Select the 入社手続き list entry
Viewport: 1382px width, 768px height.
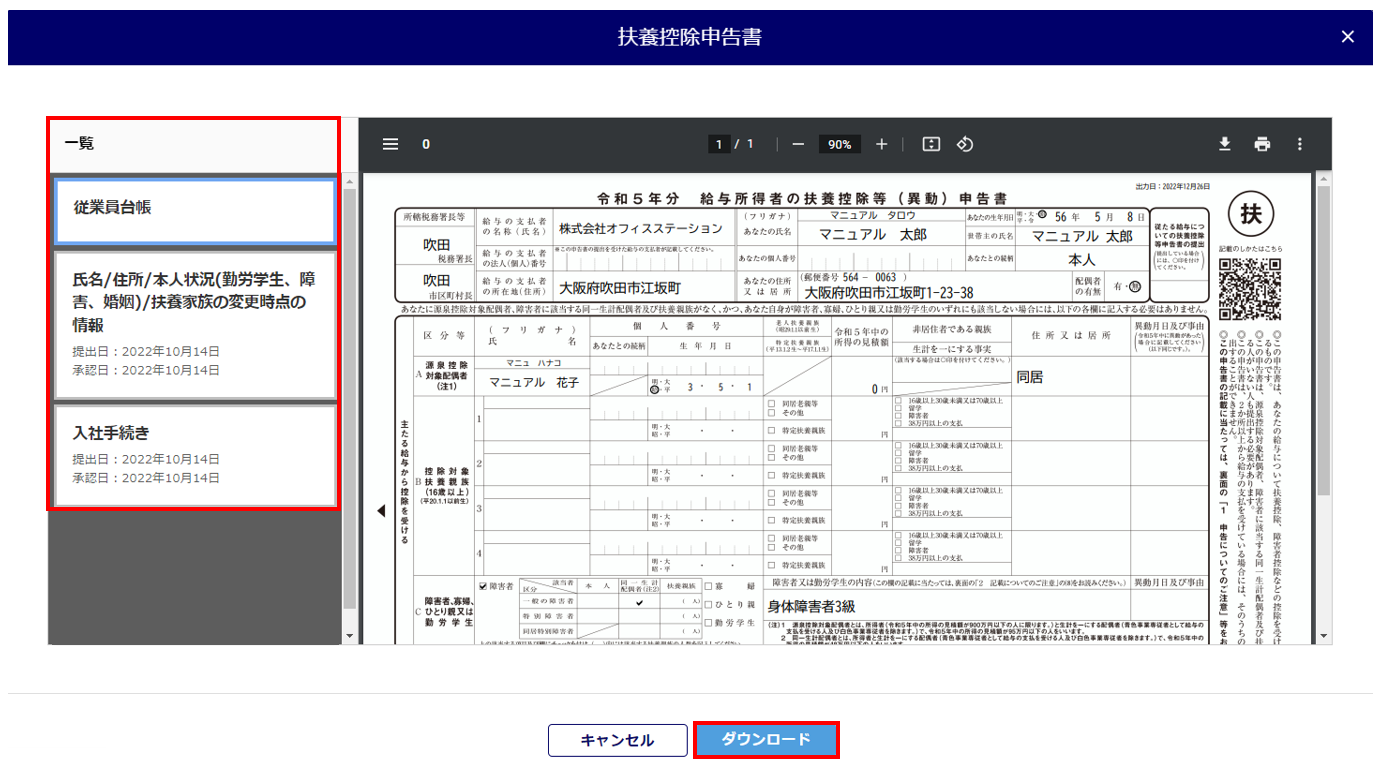pyautogui.click(x=195, y=455)
